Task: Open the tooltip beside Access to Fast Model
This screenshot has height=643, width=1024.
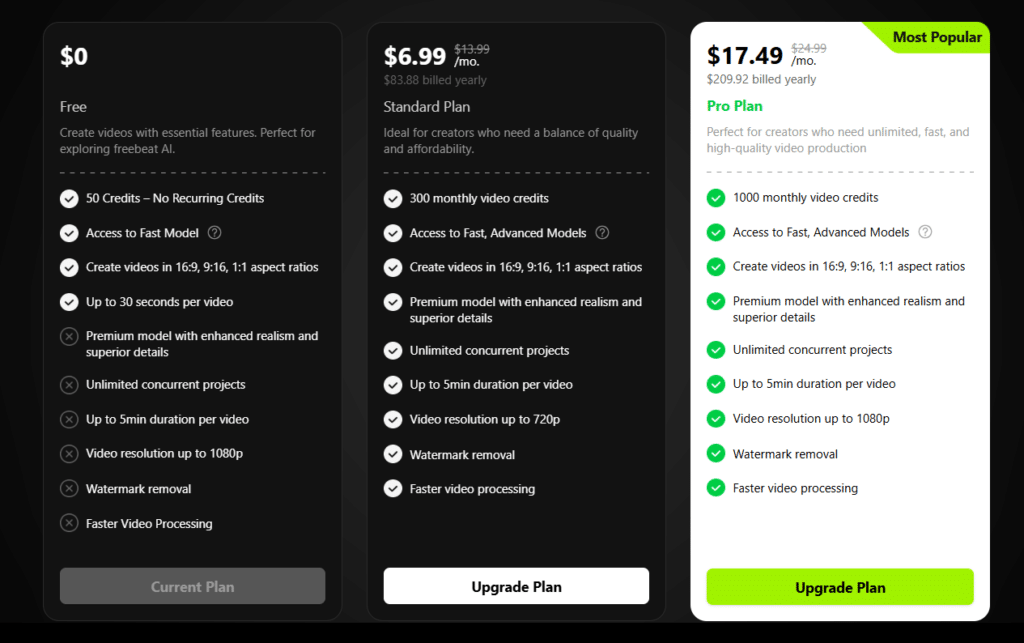Action: tap(215, 232)
